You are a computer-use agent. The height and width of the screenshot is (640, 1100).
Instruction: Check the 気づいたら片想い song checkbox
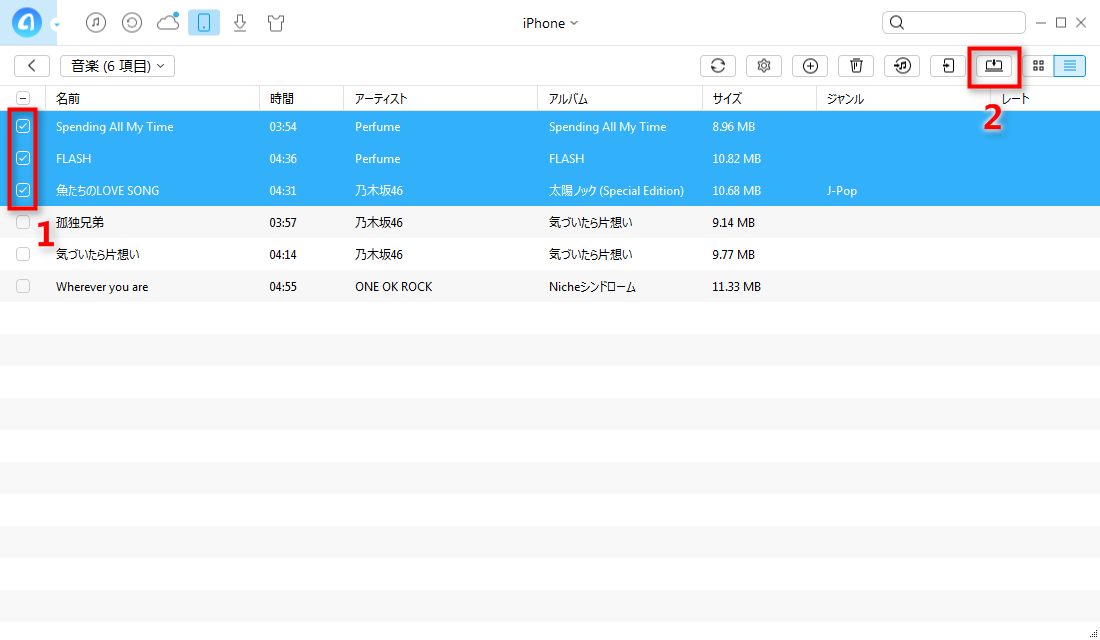coord(23,254)
